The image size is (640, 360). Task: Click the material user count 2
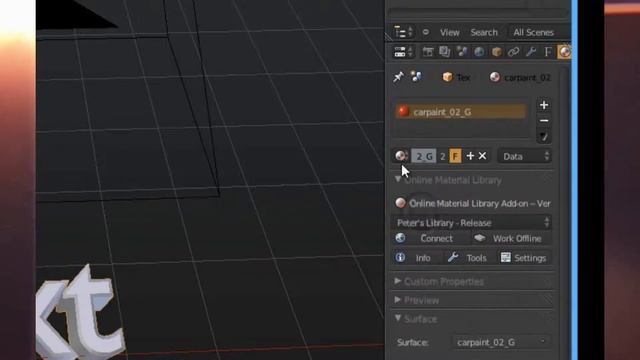(x=442, y=156)
